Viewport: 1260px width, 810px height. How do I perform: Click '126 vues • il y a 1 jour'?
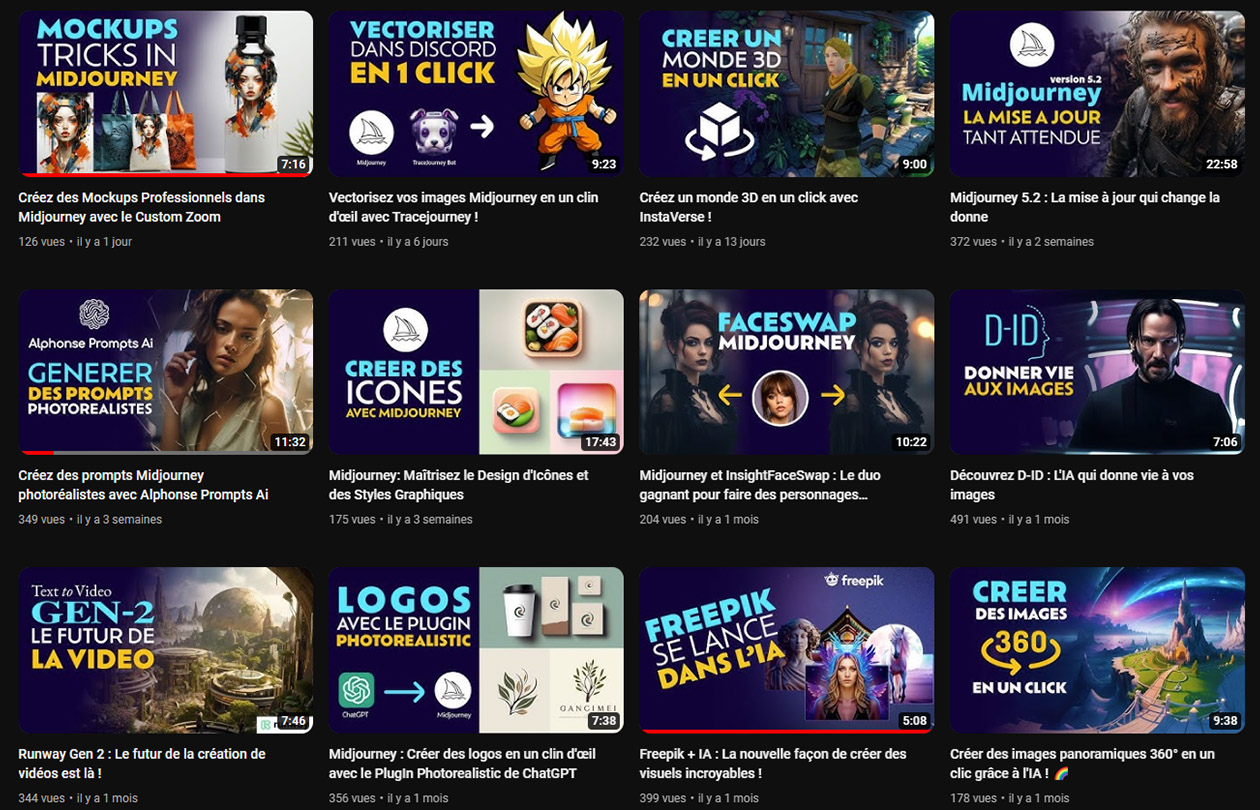click(75, 242)
